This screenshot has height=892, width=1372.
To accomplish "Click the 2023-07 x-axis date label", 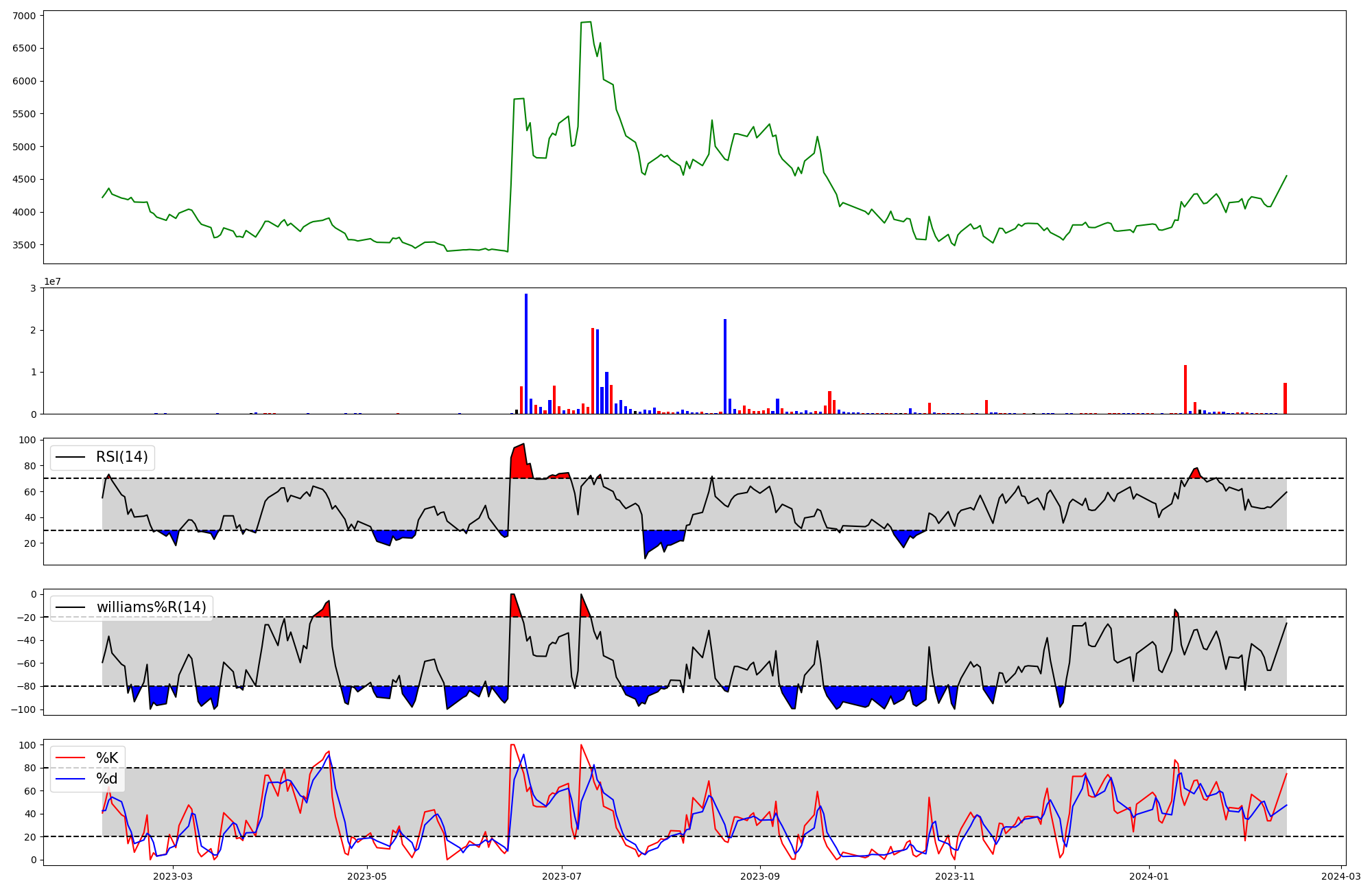I will 562,876.
